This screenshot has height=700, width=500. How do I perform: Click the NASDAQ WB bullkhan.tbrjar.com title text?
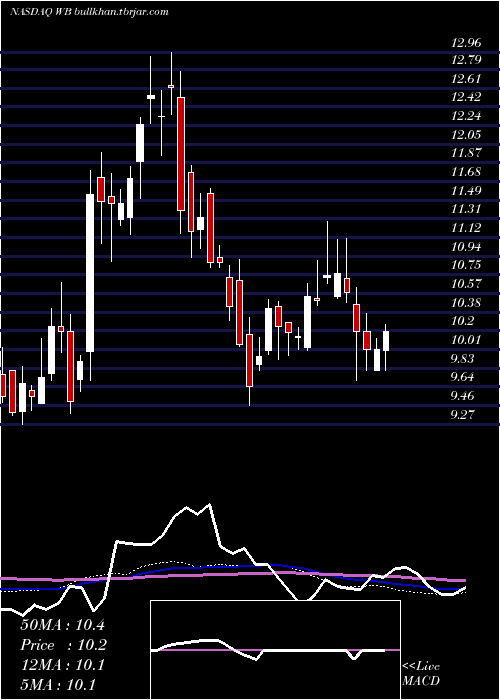coord(89,12)
